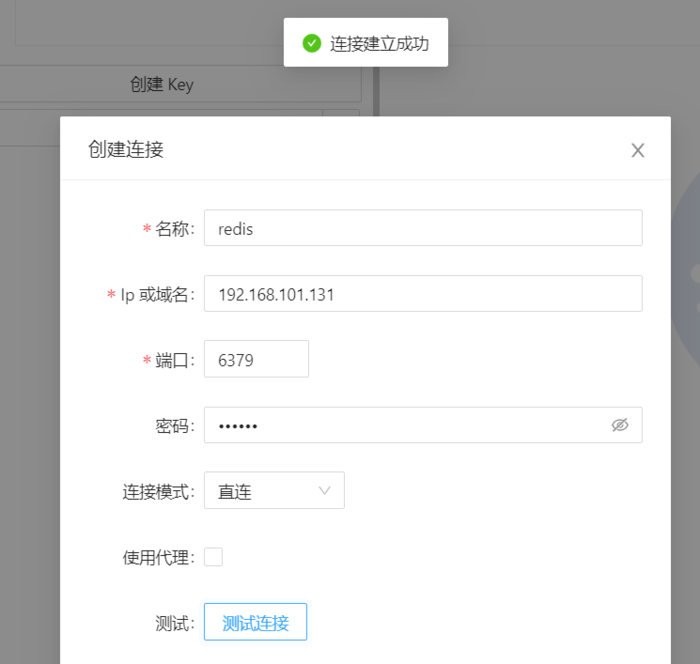Click the 创建连接 dialog title
This screenshot has width=700, height=664.
(x=126, y=149)
